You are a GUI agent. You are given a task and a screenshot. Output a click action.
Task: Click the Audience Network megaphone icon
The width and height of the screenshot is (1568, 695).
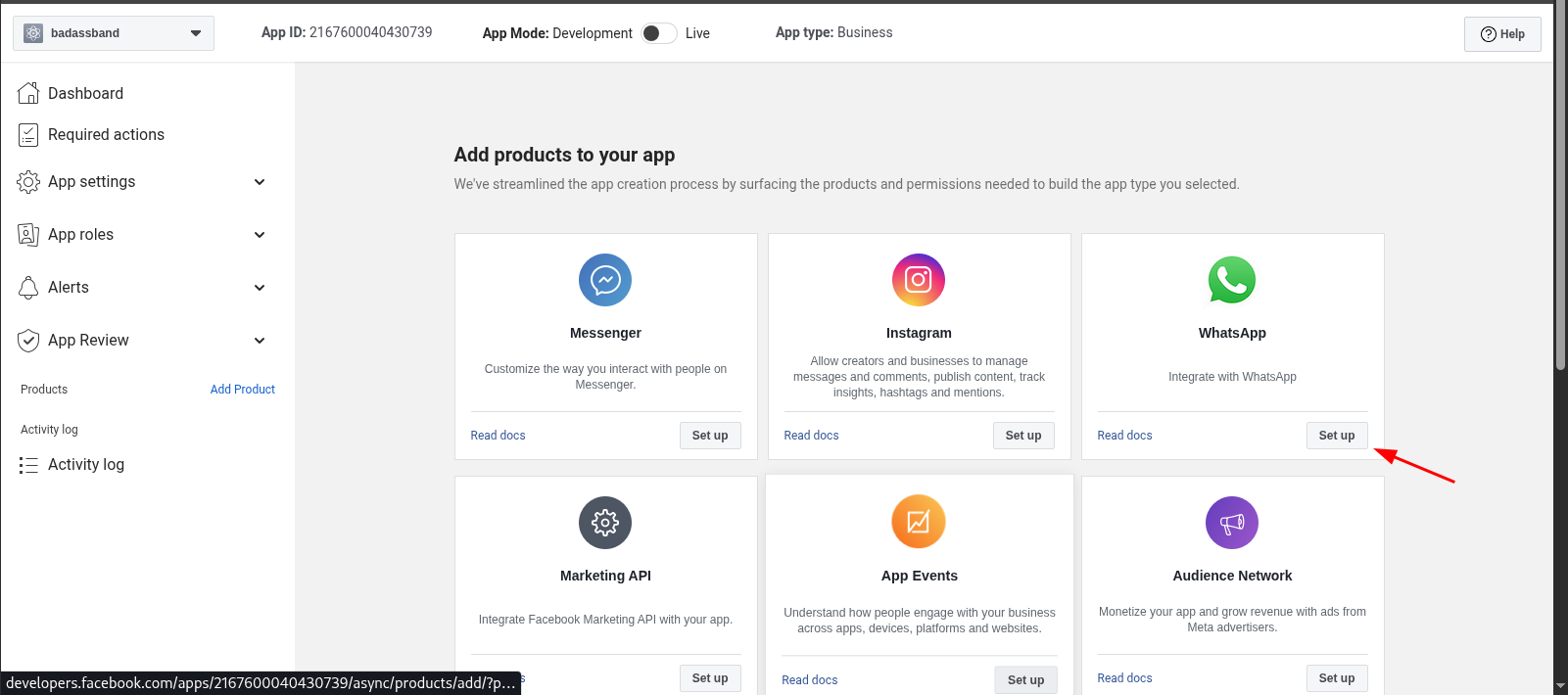click(1232, 523)
